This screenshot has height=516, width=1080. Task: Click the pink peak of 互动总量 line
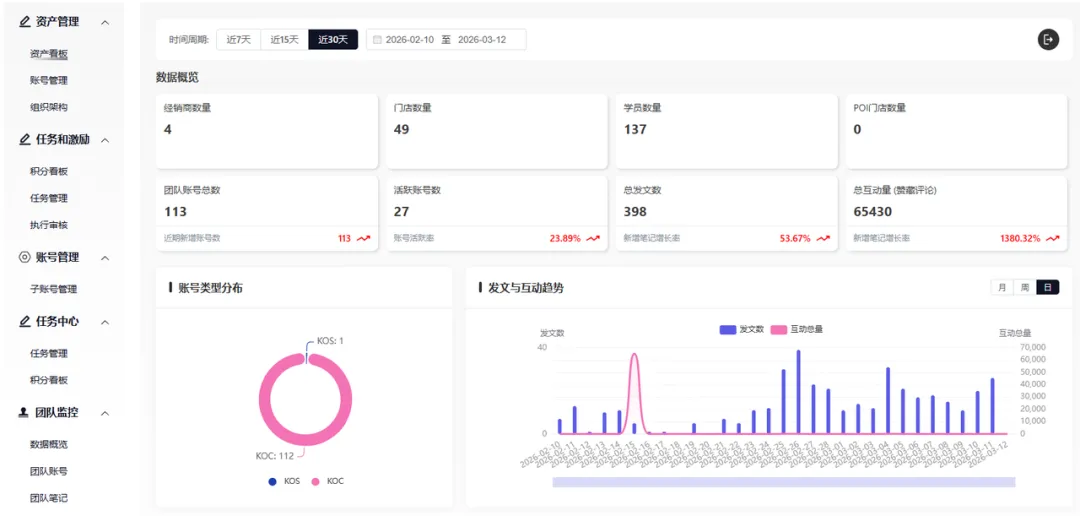(634, 356)
